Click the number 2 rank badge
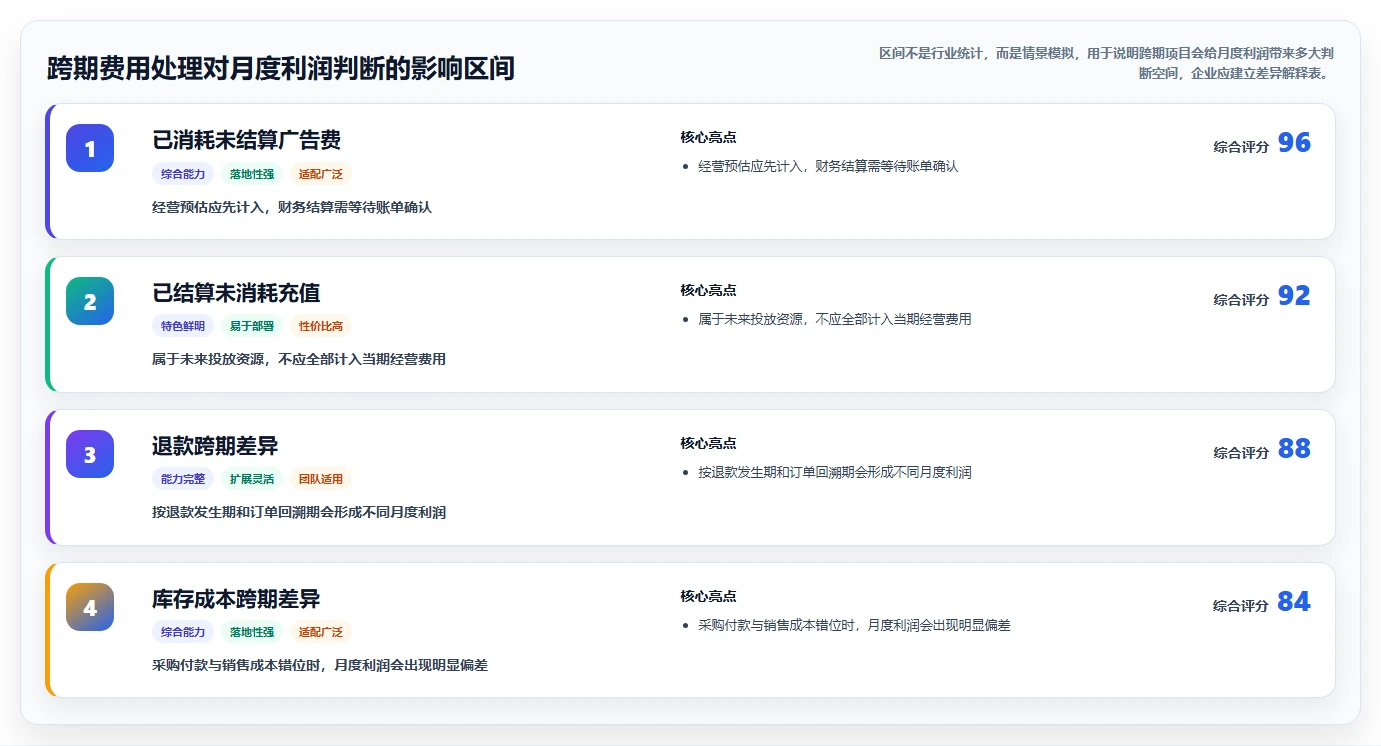The image size is (1381, 746). click(x=90, y=301)
